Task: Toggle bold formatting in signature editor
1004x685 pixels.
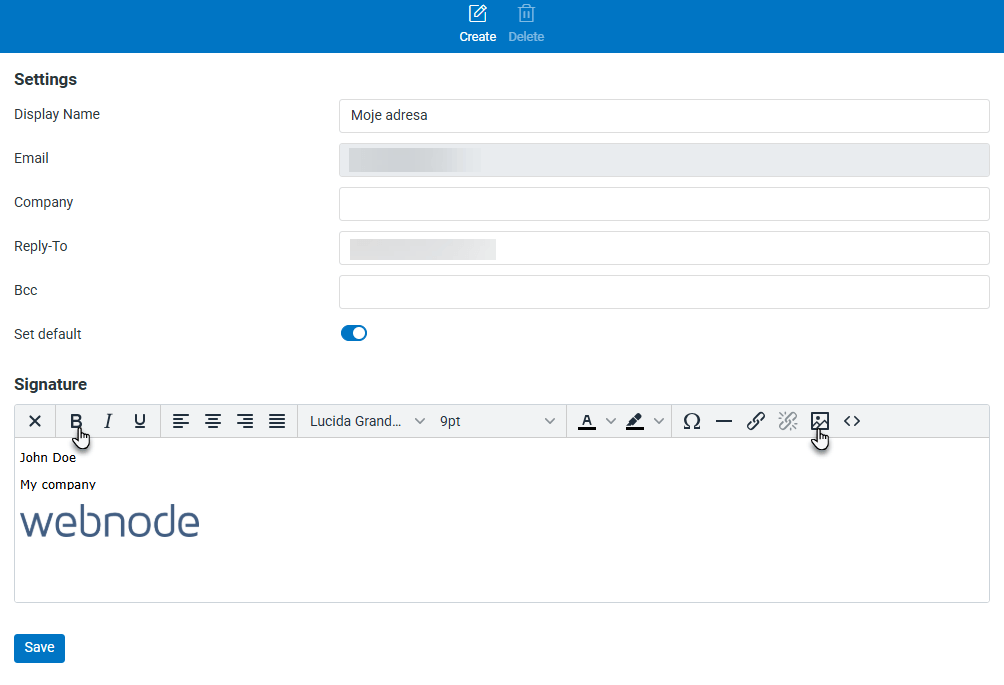Action: click(x=76, y=421)
